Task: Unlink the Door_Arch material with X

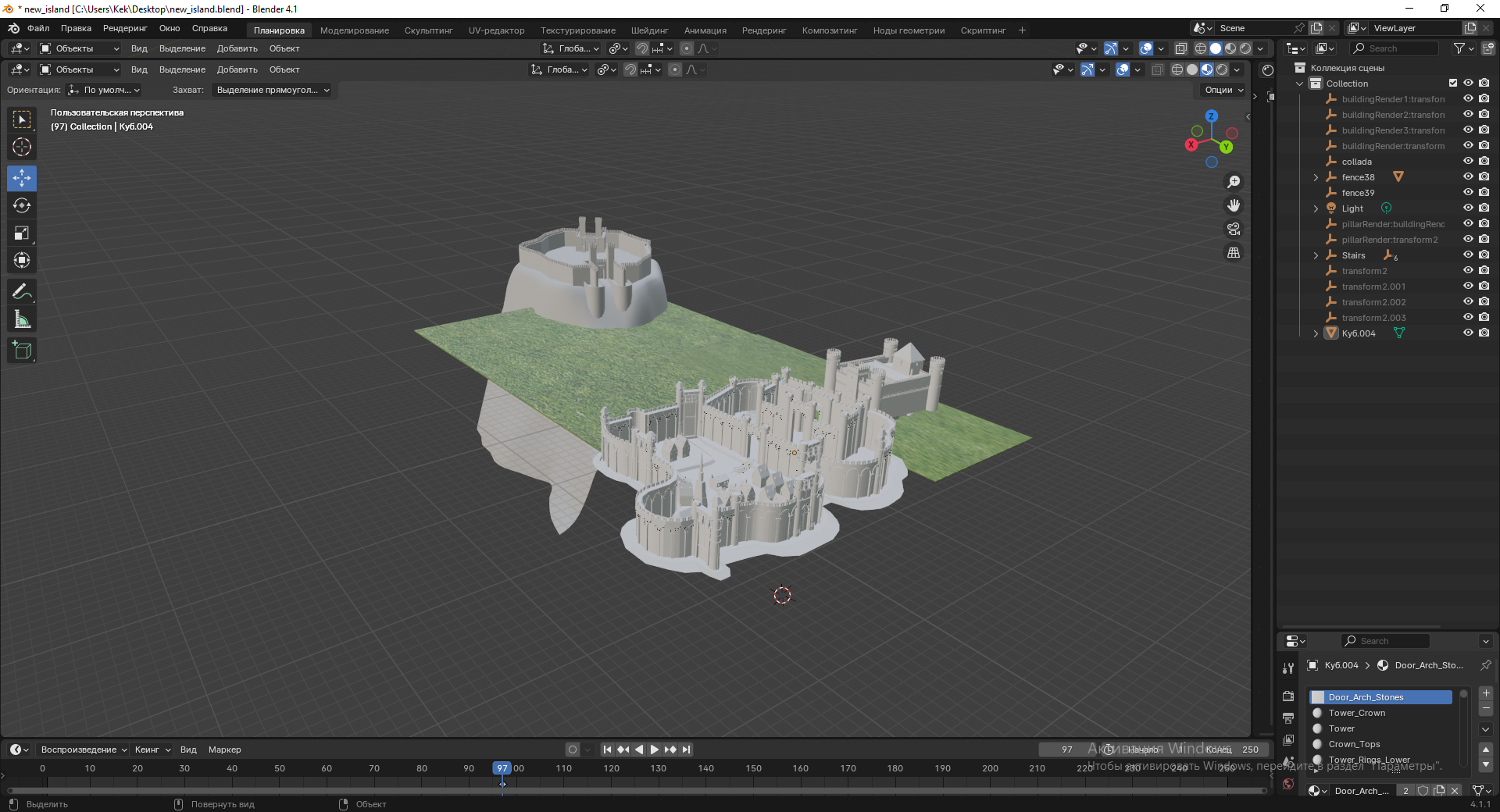Action: (x=1455, y=791)
